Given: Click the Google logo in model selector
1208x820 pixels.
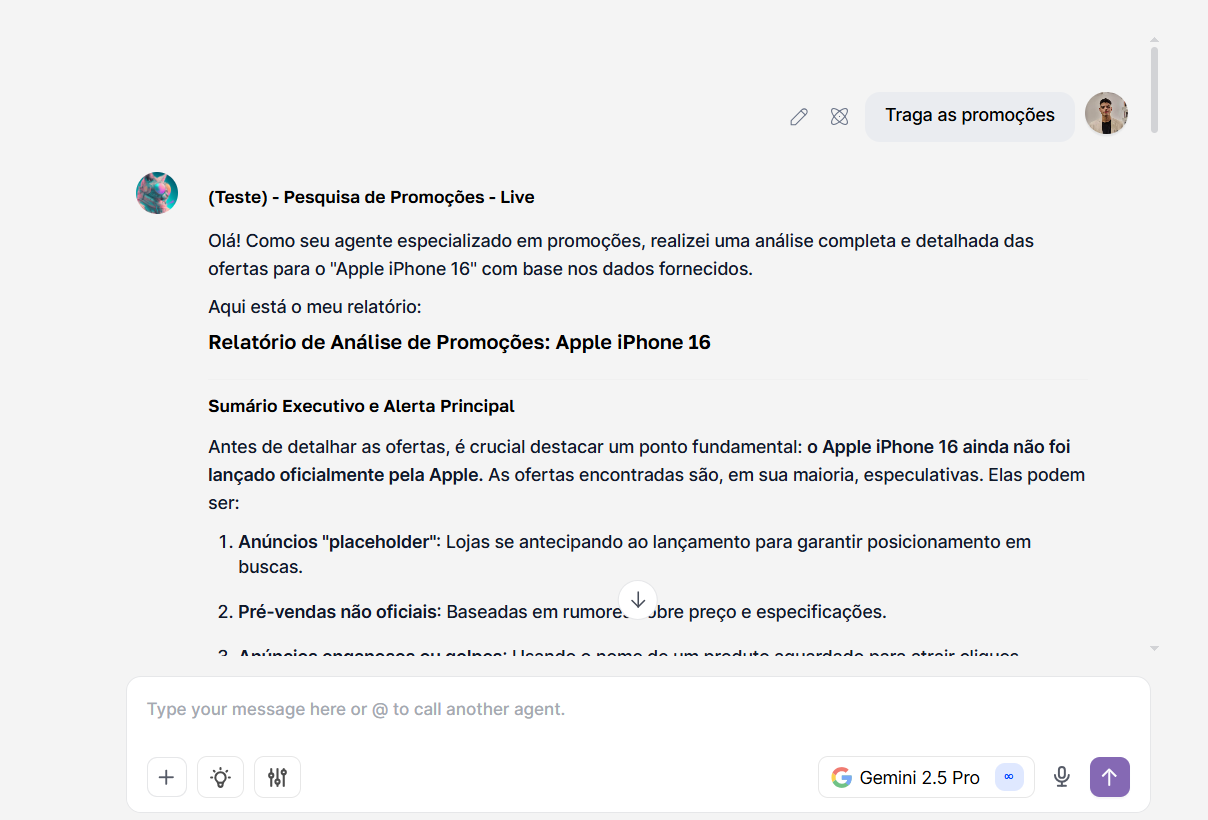Looking at the screenshot, I should click(841, 777).
